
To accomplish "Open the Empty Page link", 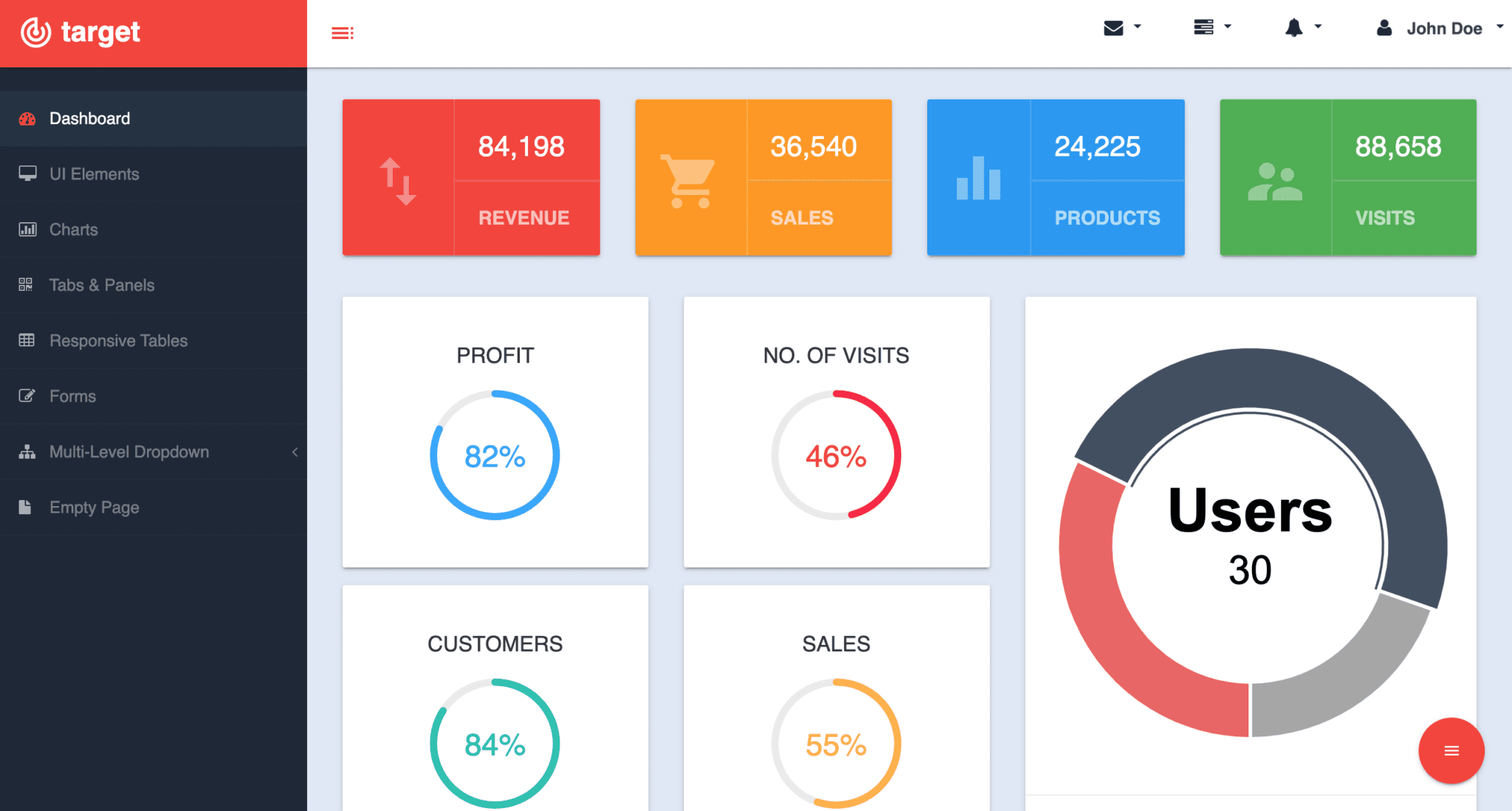I will click(x=94, y=507).
